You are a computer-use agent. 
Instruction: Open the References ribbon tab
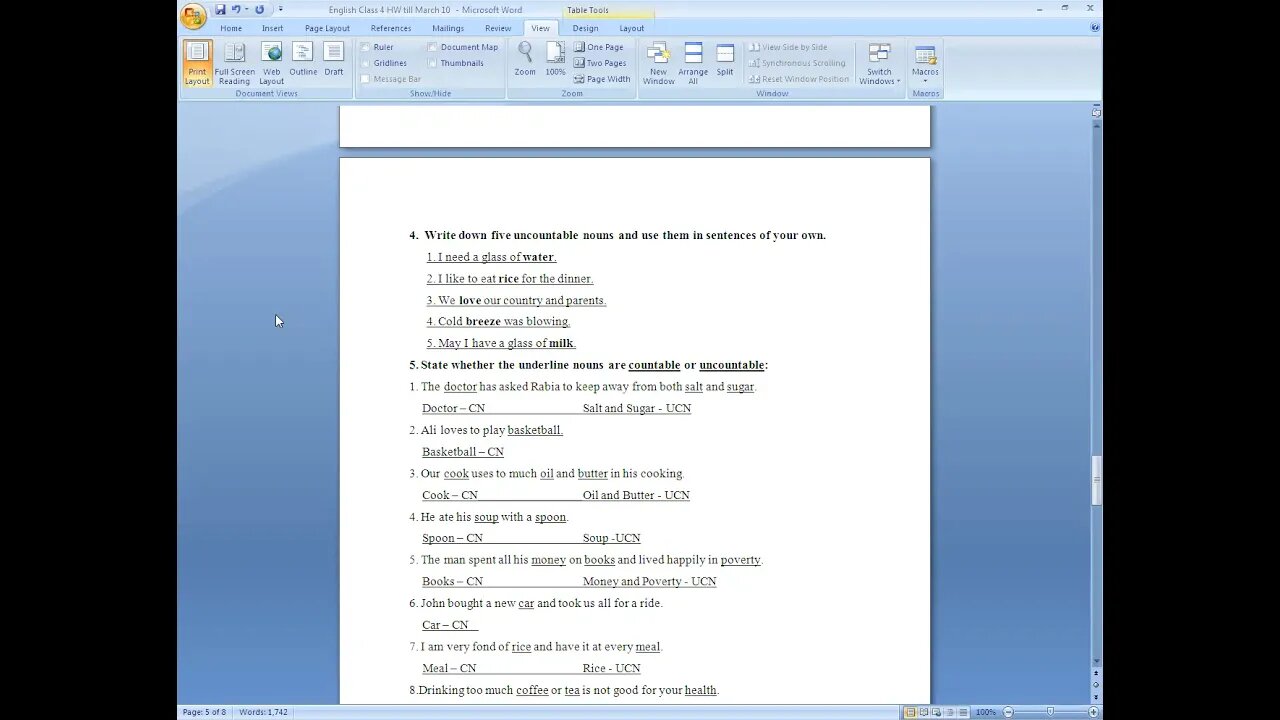coord(391,28)
